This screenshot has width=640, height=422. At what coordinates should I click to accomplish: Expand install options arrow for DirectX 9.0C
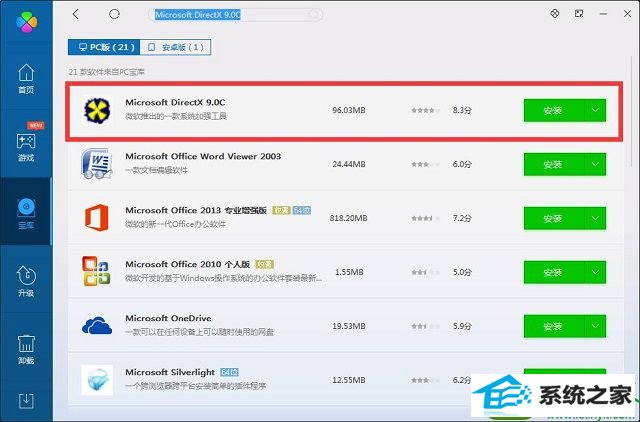(x=596, y=110)
